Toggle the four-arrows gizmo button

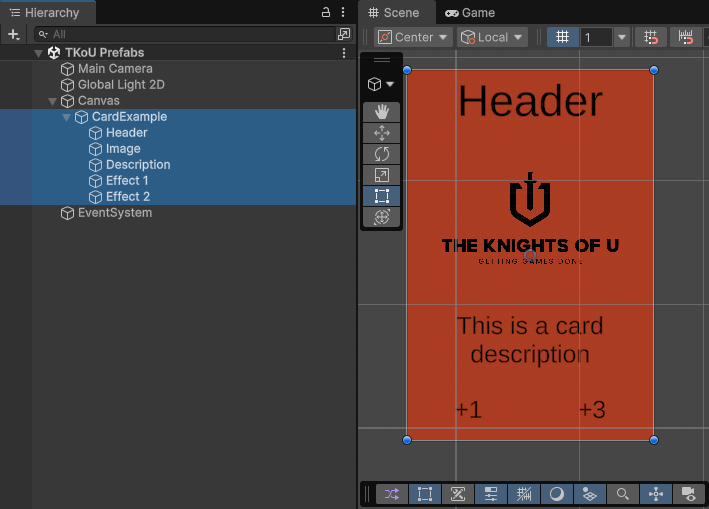[656, 494]
